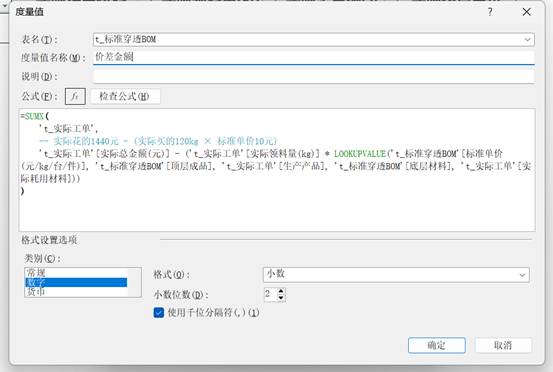Click inside the formula editor box
Screen dimensions: 553x372
(x=277, y=170)
